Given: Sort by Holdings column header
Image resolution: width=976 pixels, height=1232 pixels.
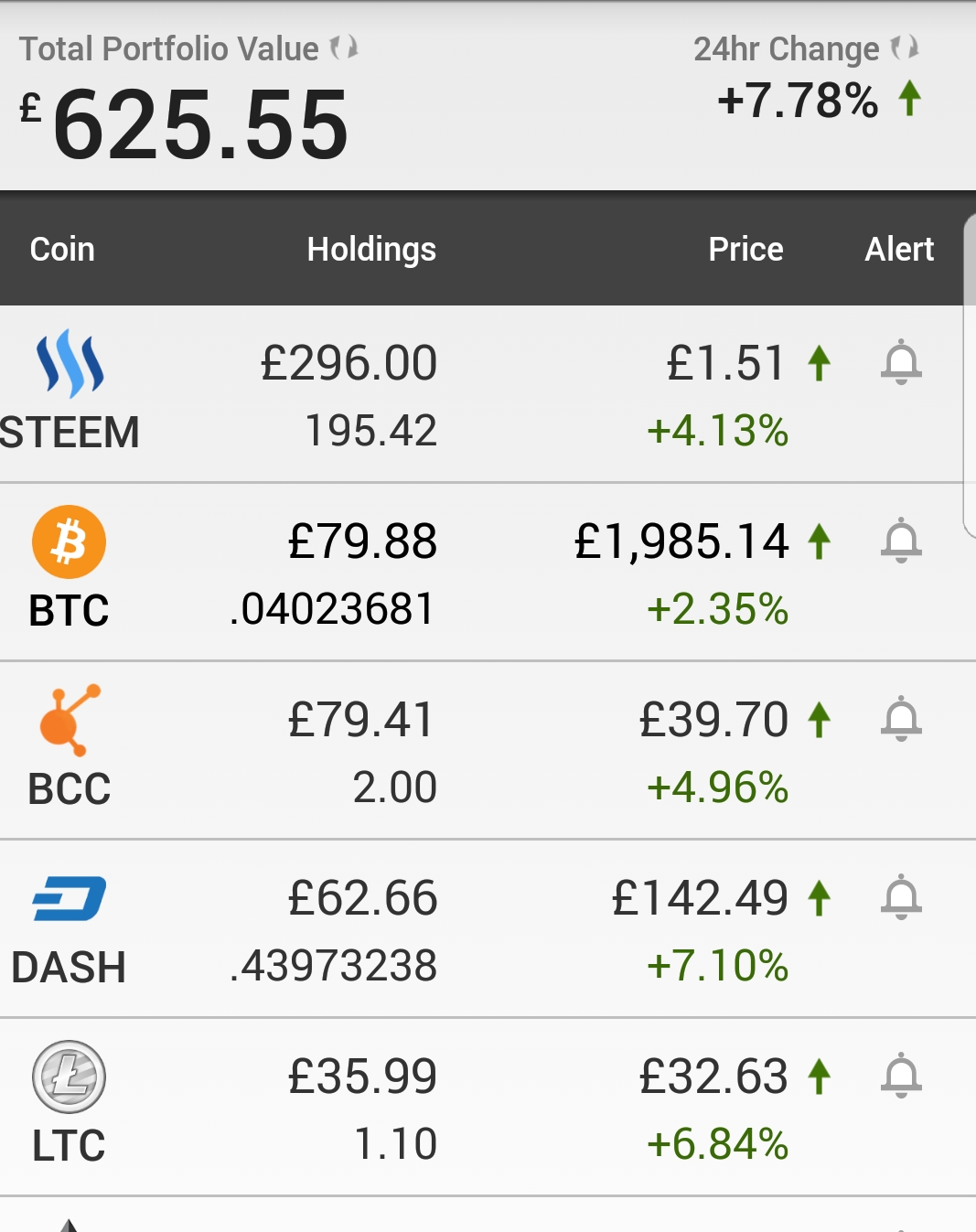Looking at the screenshot, I should click(371, 250).
